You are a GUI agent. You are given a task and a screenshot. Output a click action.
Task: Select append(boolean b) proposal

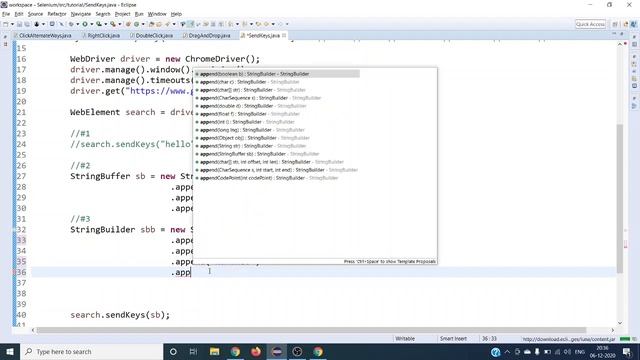tap(277, 74)
